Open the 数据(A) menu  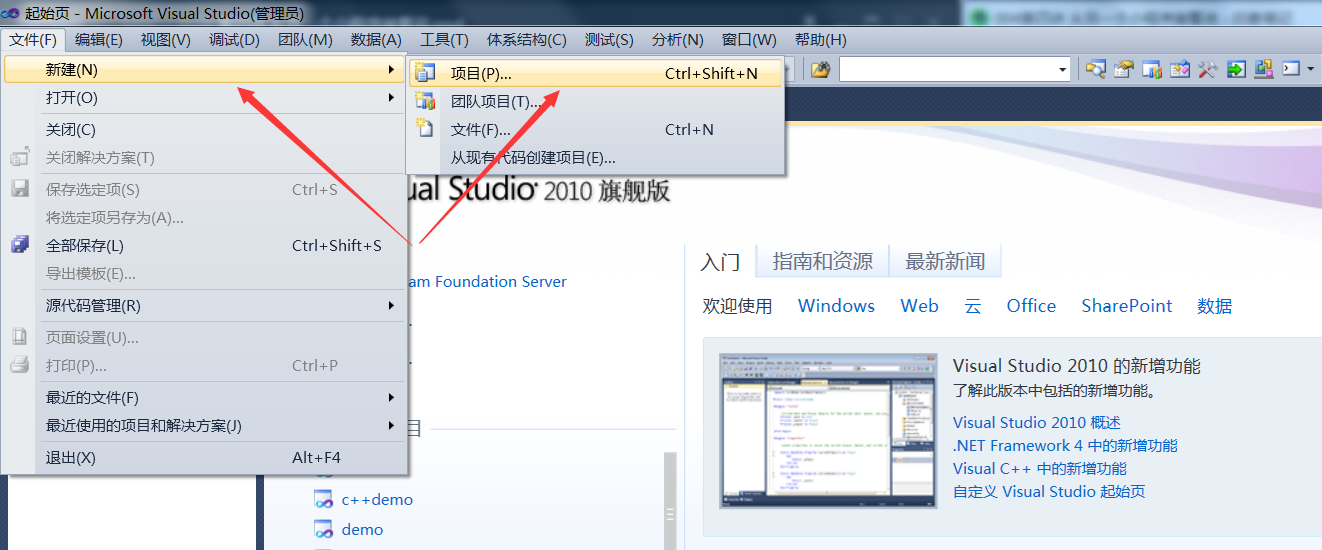coord(376,39)
